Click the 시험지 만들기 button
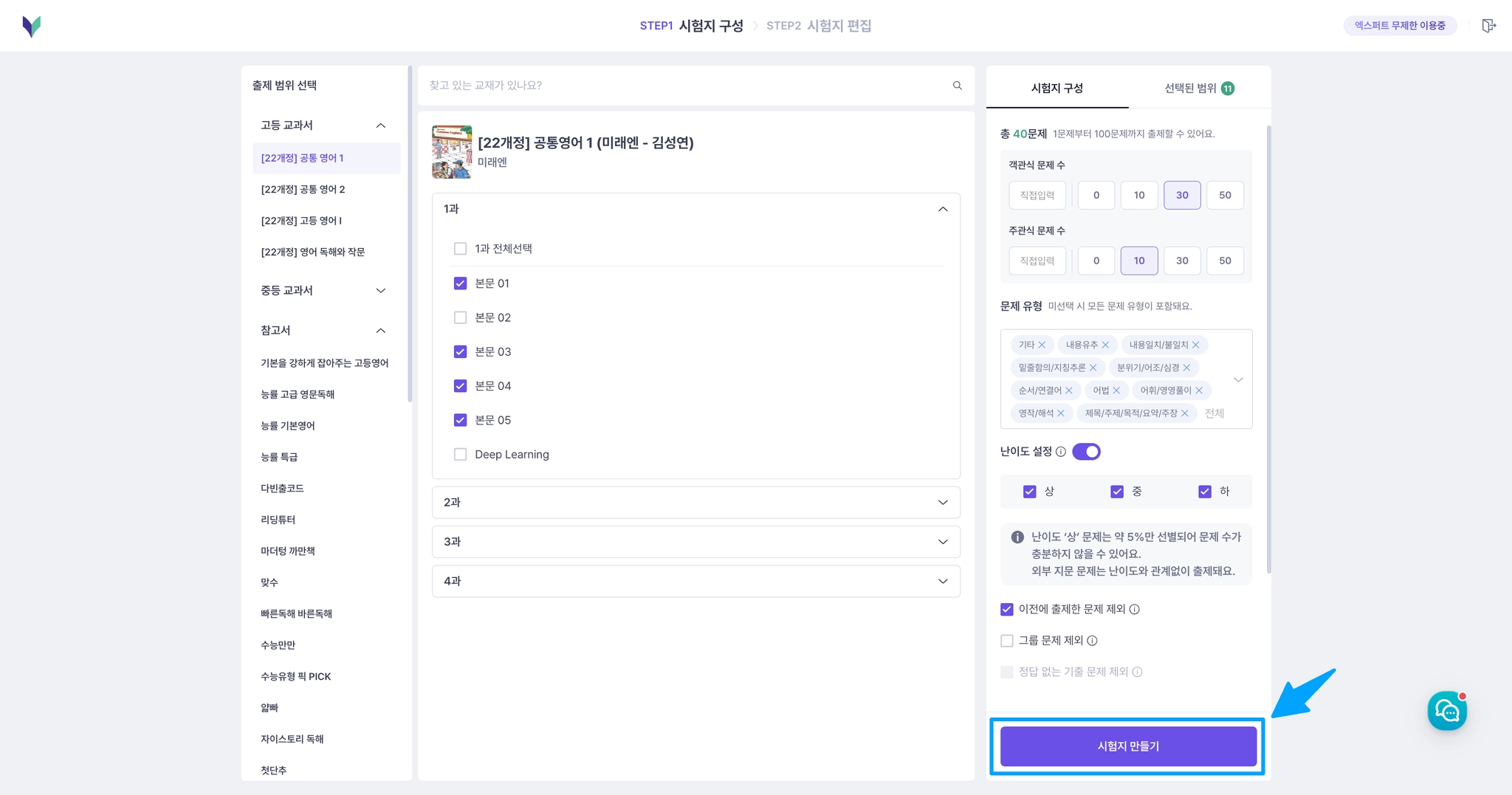 (x=1128, y=746)
